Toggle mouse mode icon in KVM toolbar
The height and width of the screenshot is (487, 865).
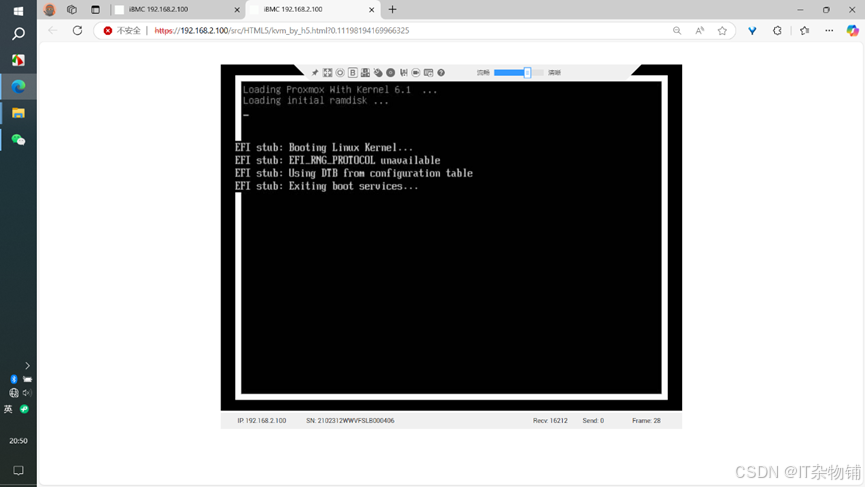click(378, 73)
